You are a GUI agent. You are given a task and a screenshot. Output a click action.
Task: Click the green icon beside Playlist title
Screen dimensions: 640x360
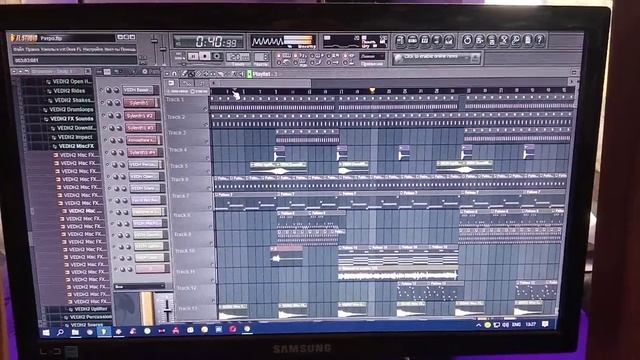click(249, 74)
